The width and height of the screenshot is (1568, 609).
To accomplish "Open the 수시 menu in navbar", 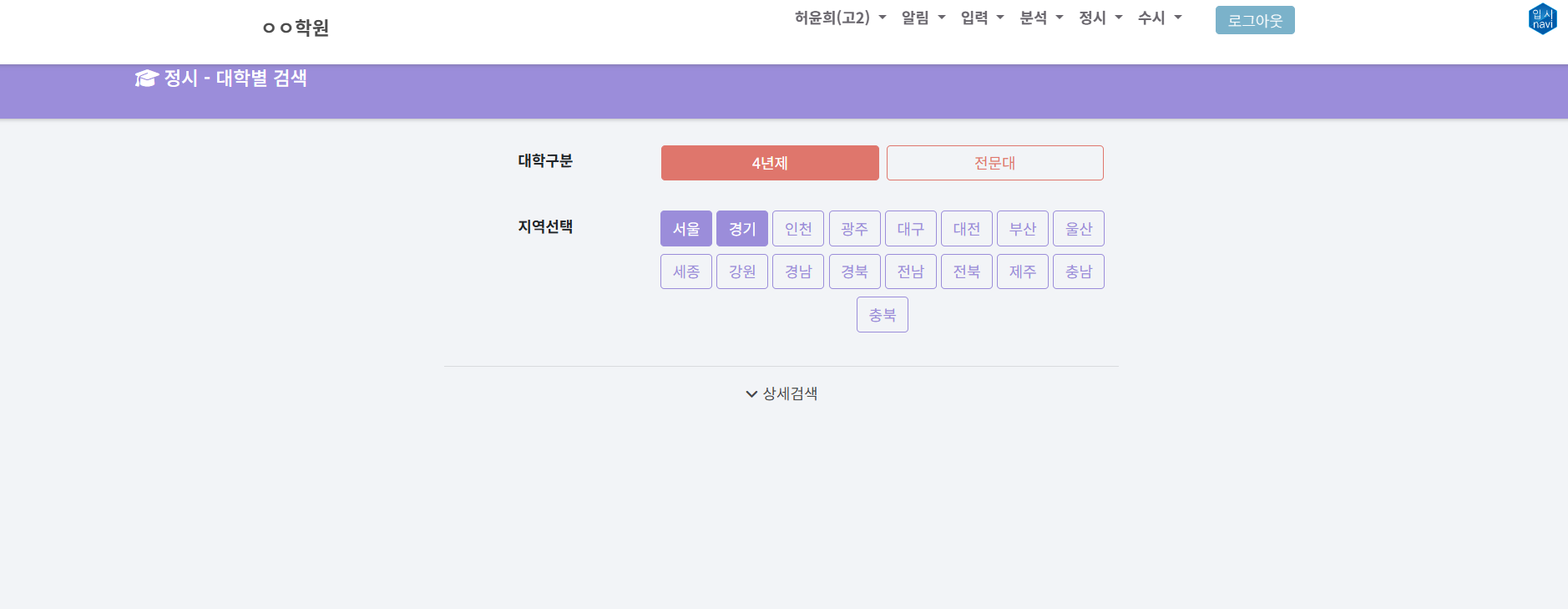I will coord(1160,18).
